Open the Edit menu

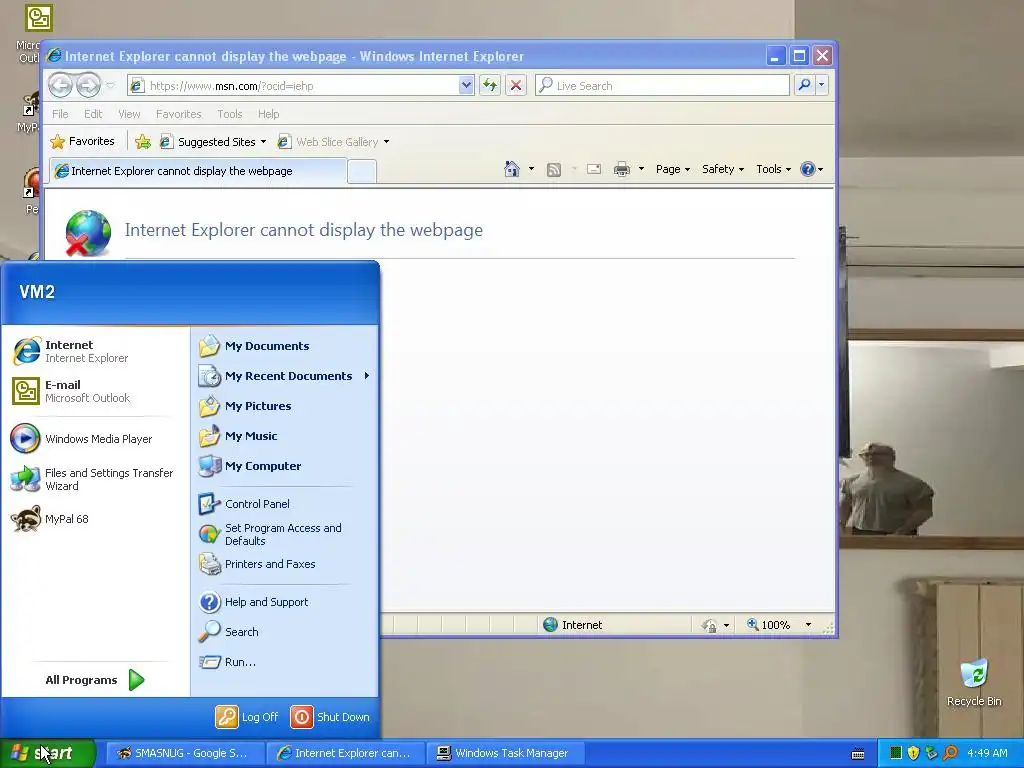[93, 114]
